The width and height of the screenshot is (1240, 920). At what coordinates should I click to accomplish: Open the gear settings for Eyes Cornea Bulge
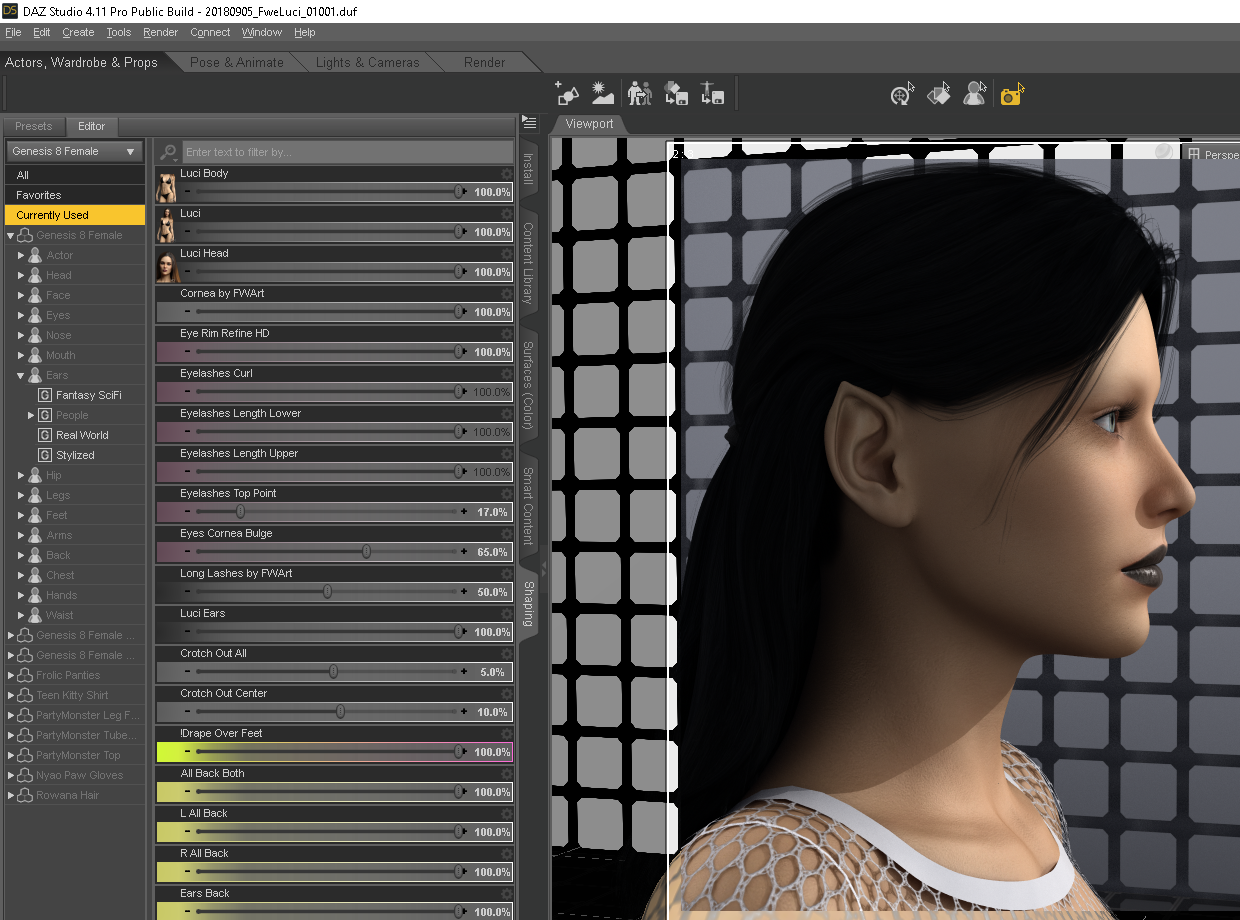click(506, 534)
